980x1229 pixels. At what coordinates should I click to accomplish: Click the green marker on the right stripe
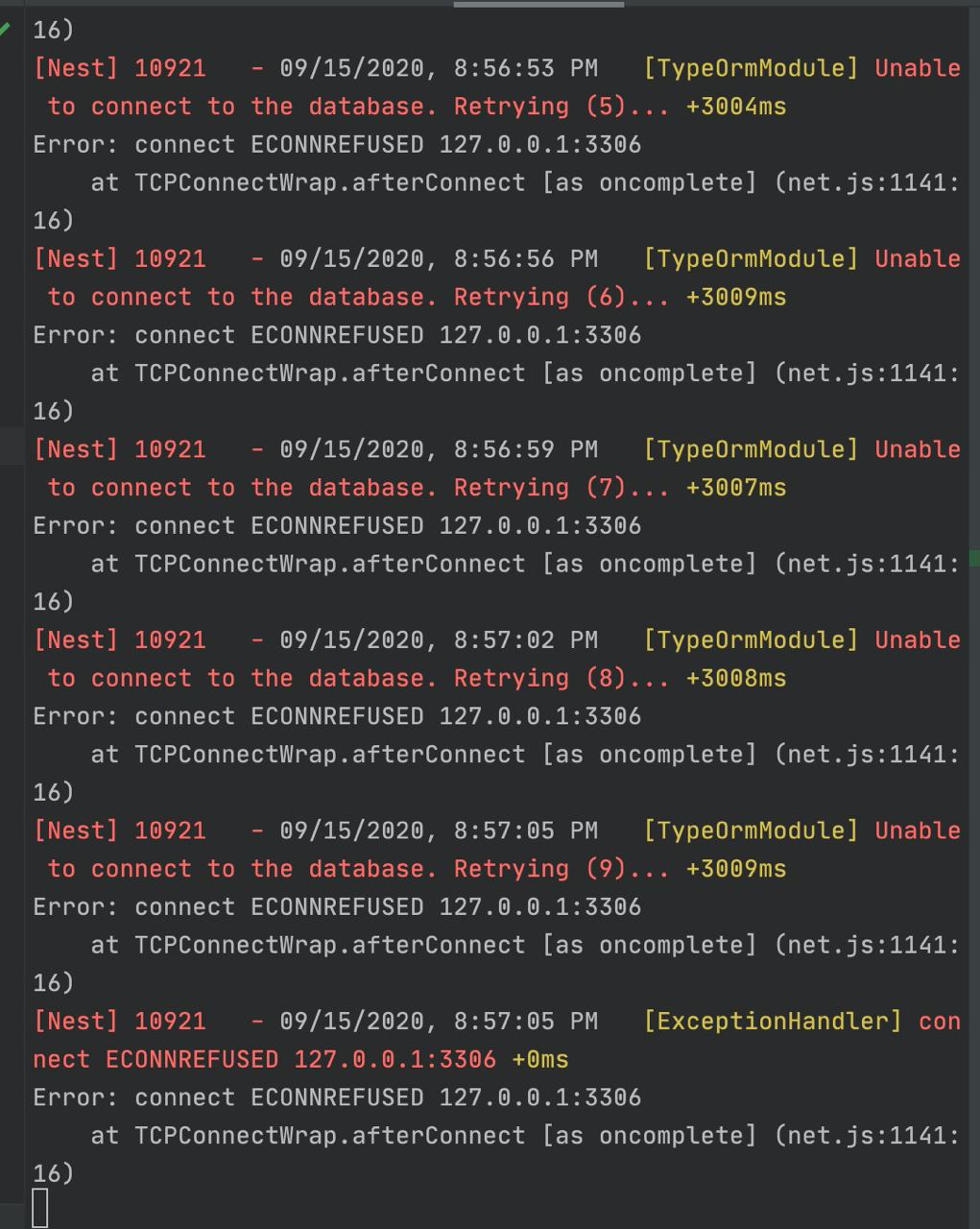[974, 558]
